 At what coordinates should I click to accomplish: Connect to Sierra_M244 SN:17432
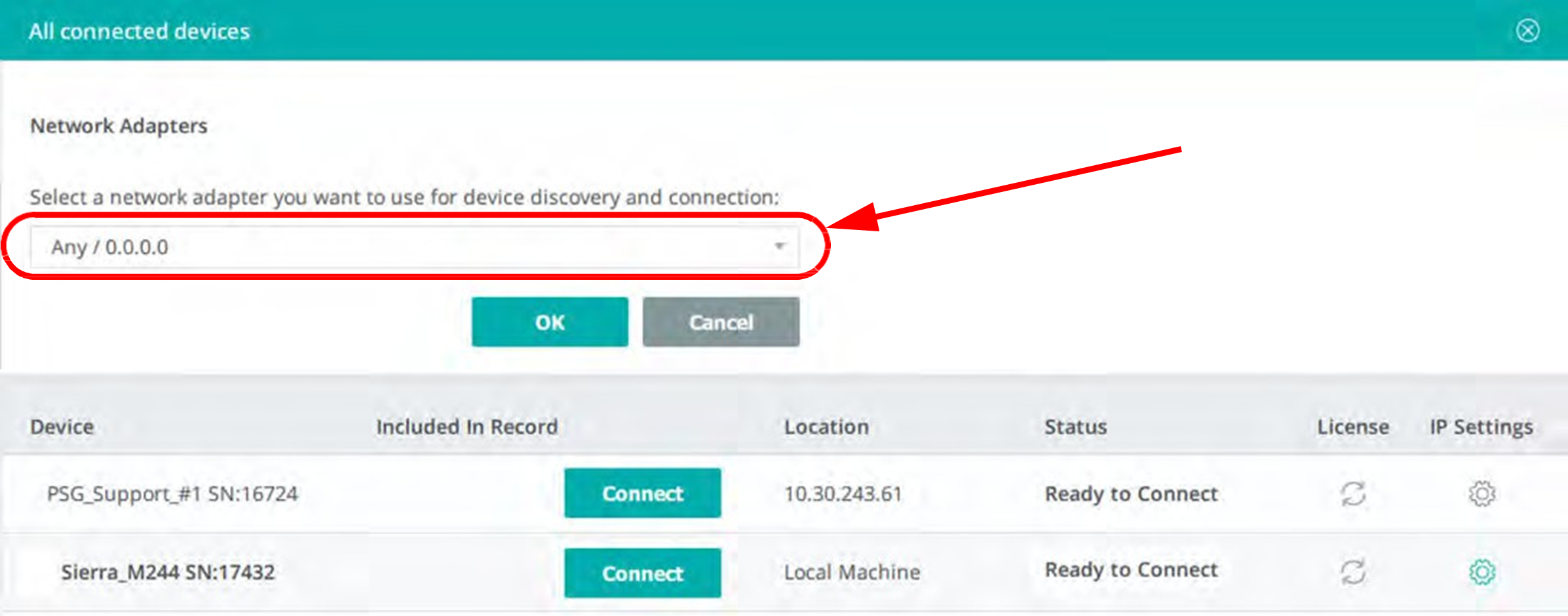point(643,573)
